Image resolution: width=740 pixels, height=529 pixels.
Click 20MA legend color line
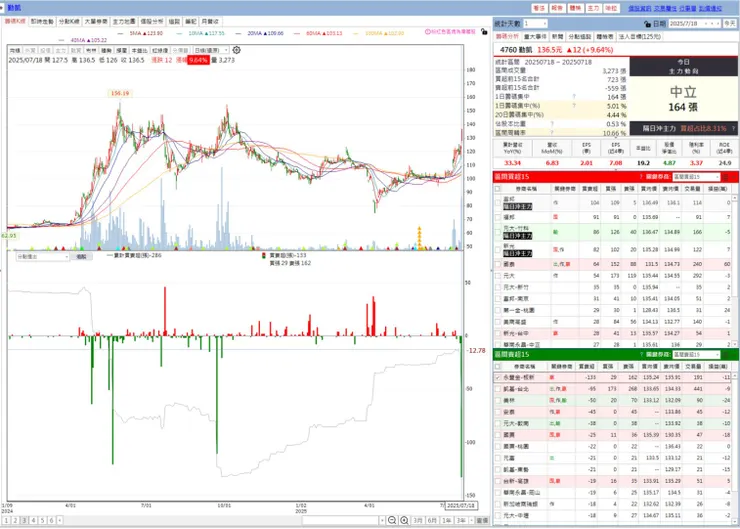coord(239,34)
